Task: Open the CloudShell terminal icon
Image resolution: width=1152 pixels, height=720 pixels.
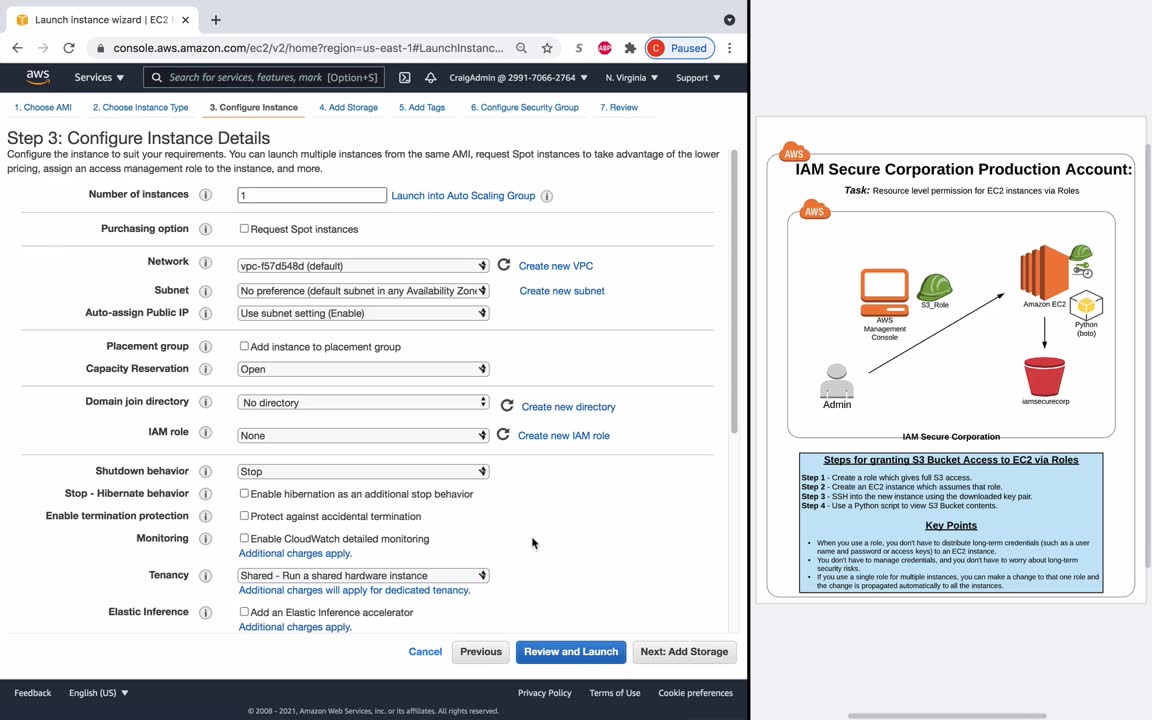Action: tap(404, 77)
